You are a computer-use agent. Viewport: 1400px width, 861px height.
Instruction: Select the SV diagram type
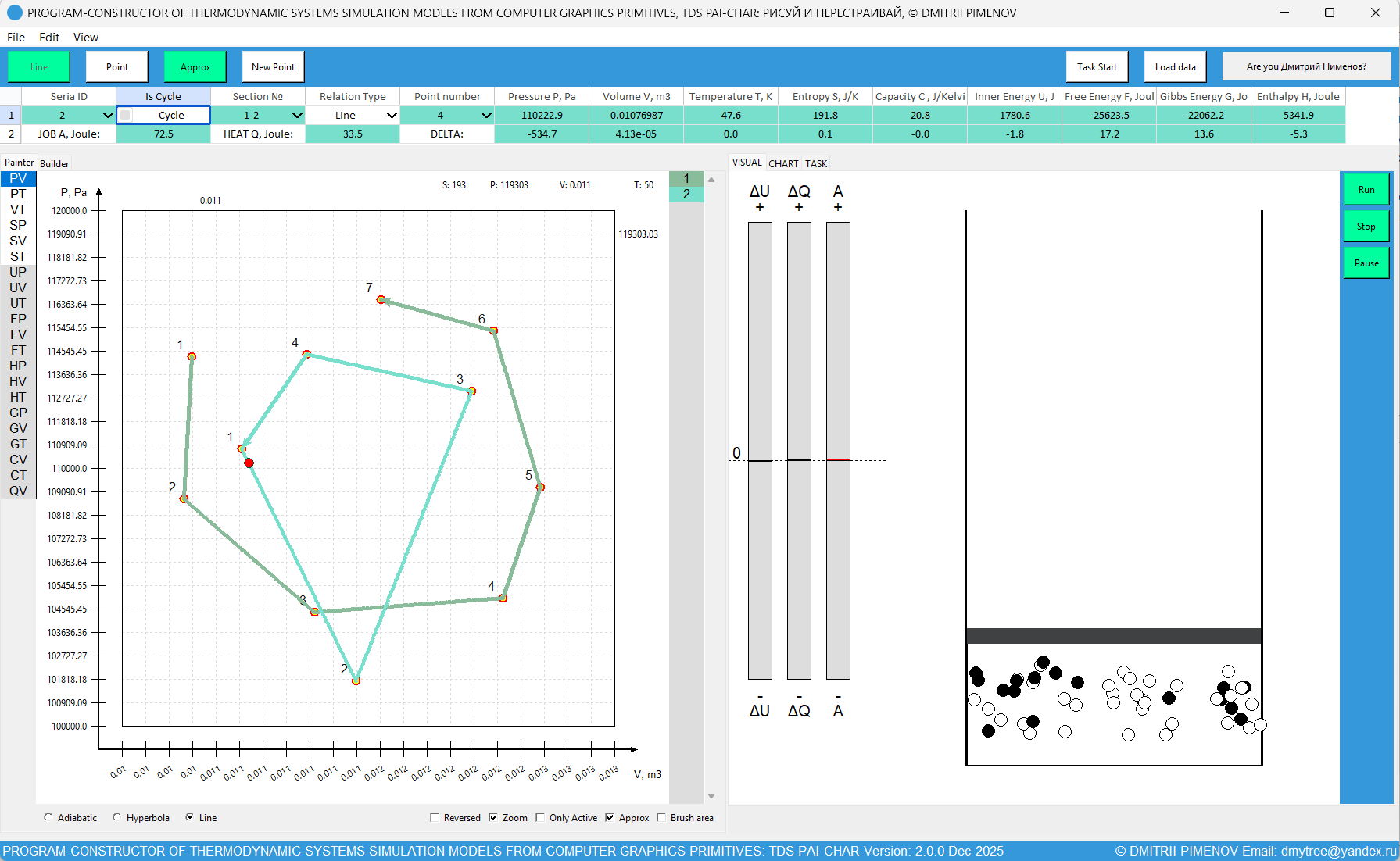click(x=18, y=241)
